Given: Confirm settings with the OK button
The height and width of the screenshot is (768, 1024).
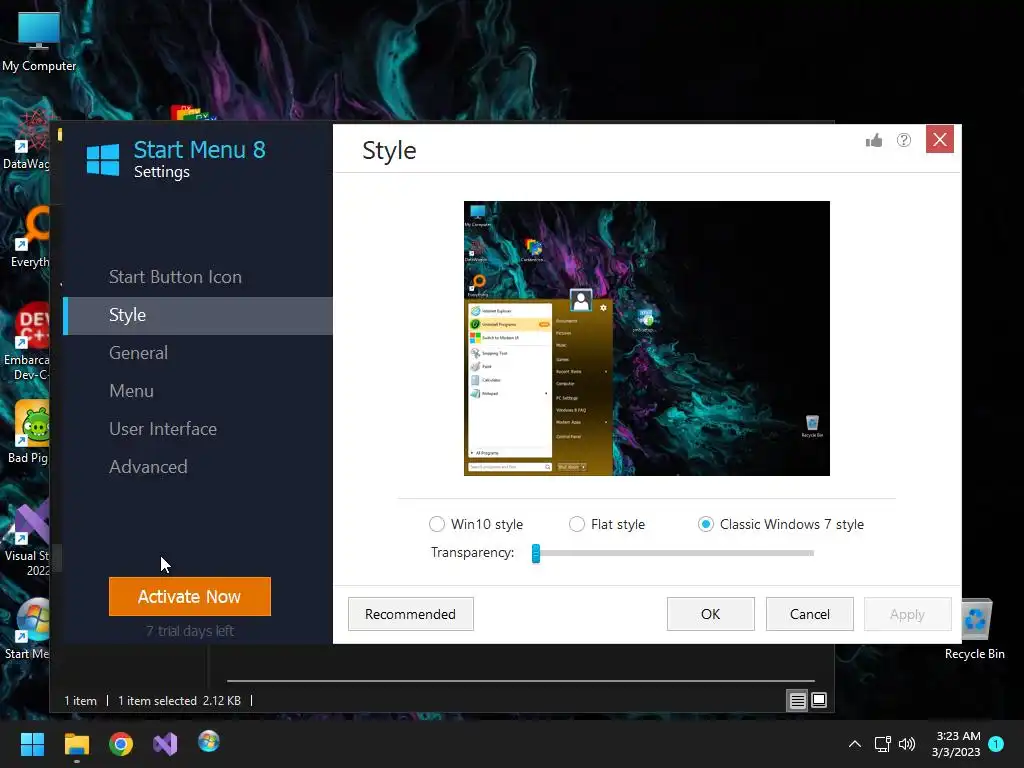Looking at the screenshot, I should [711, 614].
